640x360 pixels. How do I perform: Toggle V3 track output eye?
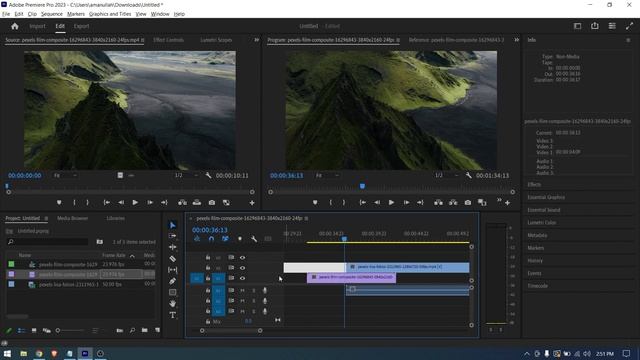pyautogui.click(x=242, y=258)
